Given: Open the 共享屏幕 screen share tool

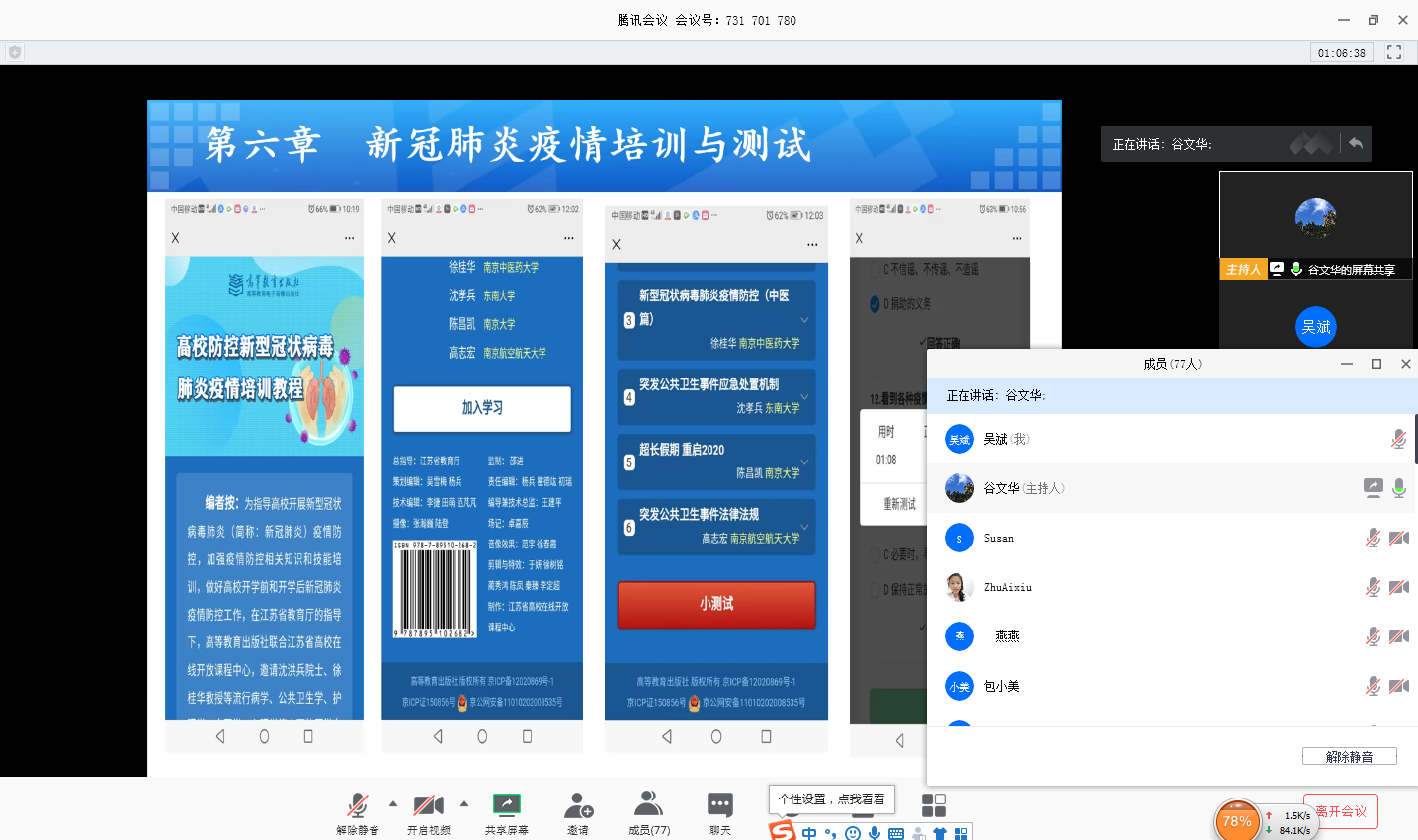Looking at the screenshot, I should pyautogui.click(x=506, y=805).
